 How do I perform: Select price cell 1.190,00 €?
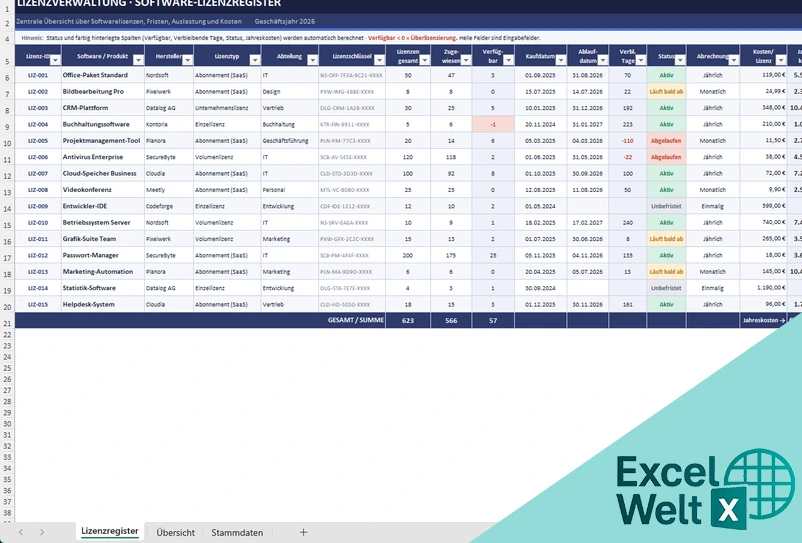[763, 288]
